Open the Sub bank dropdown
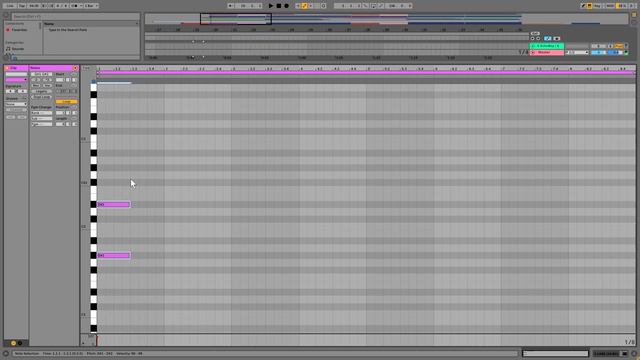The image size is (640, 360). tap(42, 118)
